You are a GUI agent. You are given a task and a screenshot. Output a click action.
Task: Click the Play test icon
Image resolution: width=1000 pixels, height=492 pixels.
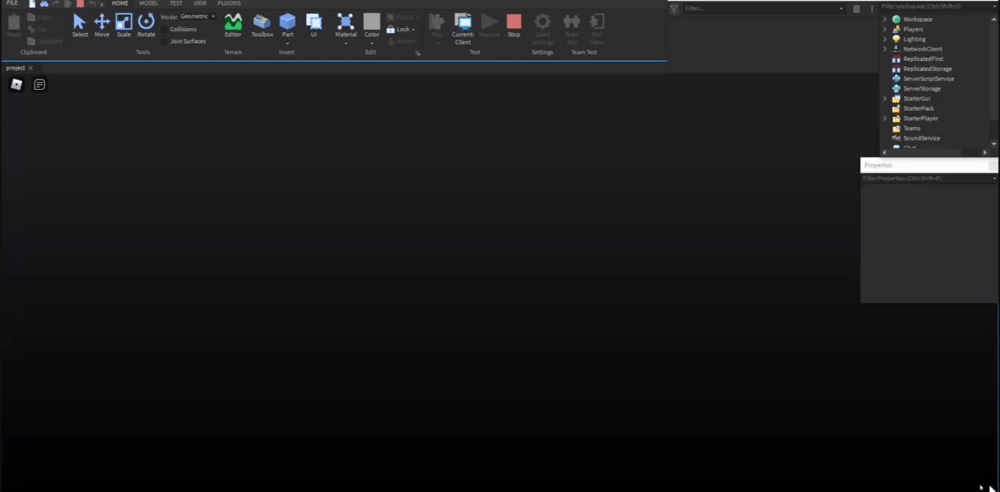[x=437, y=23]
